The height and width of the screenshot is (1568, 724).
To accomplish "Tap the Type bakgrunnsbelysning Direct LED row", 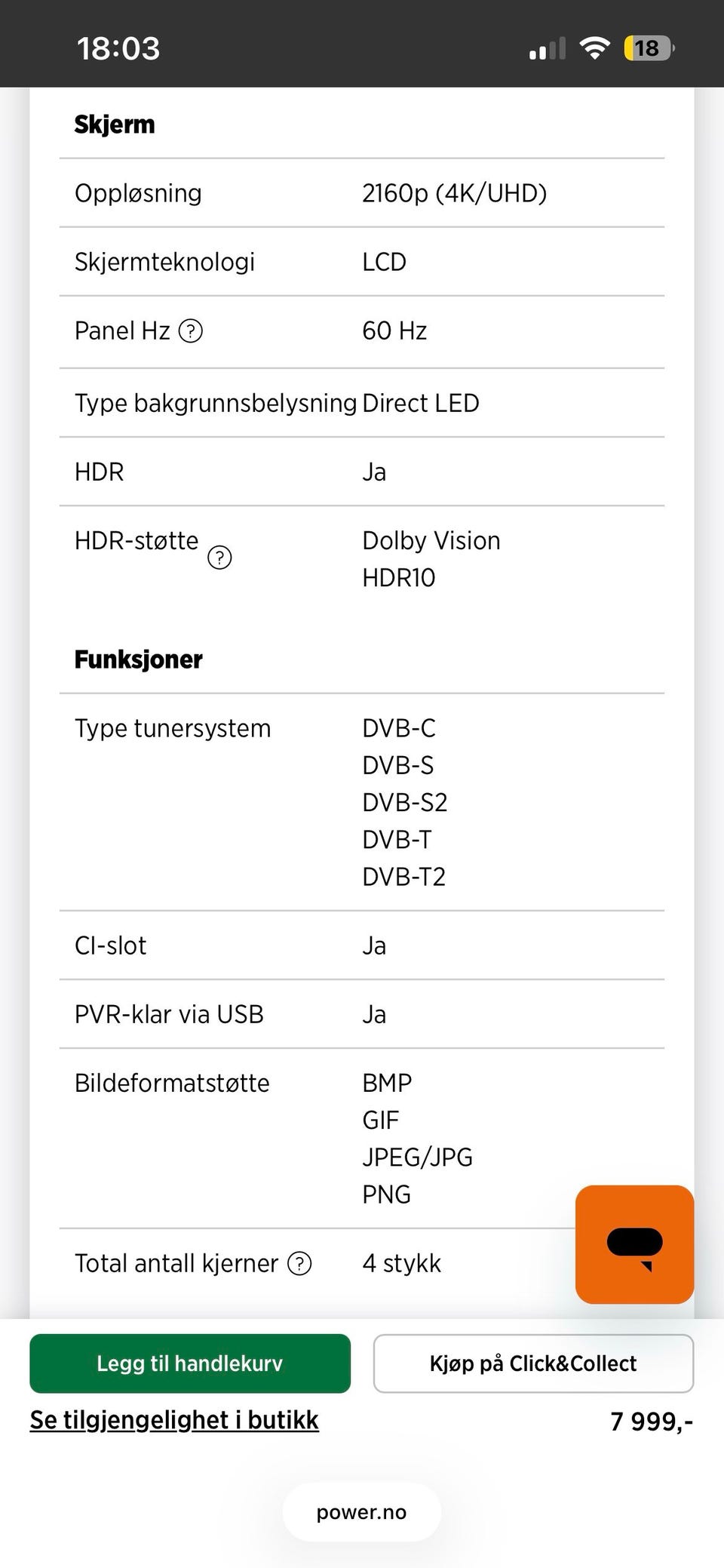I will [x=362, y=403].
